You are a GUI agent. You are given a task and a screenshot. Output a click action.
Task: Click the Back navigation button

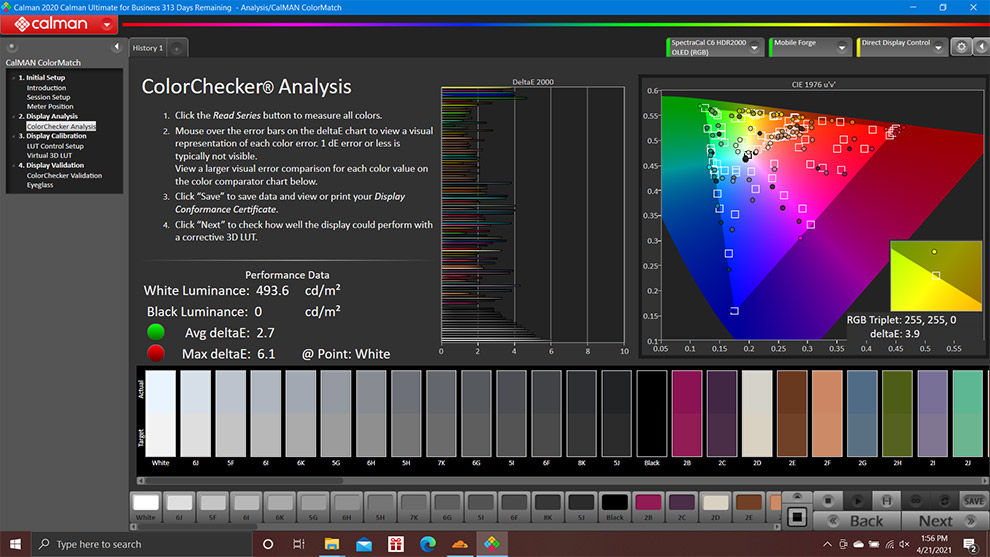[x=857, y=521]
